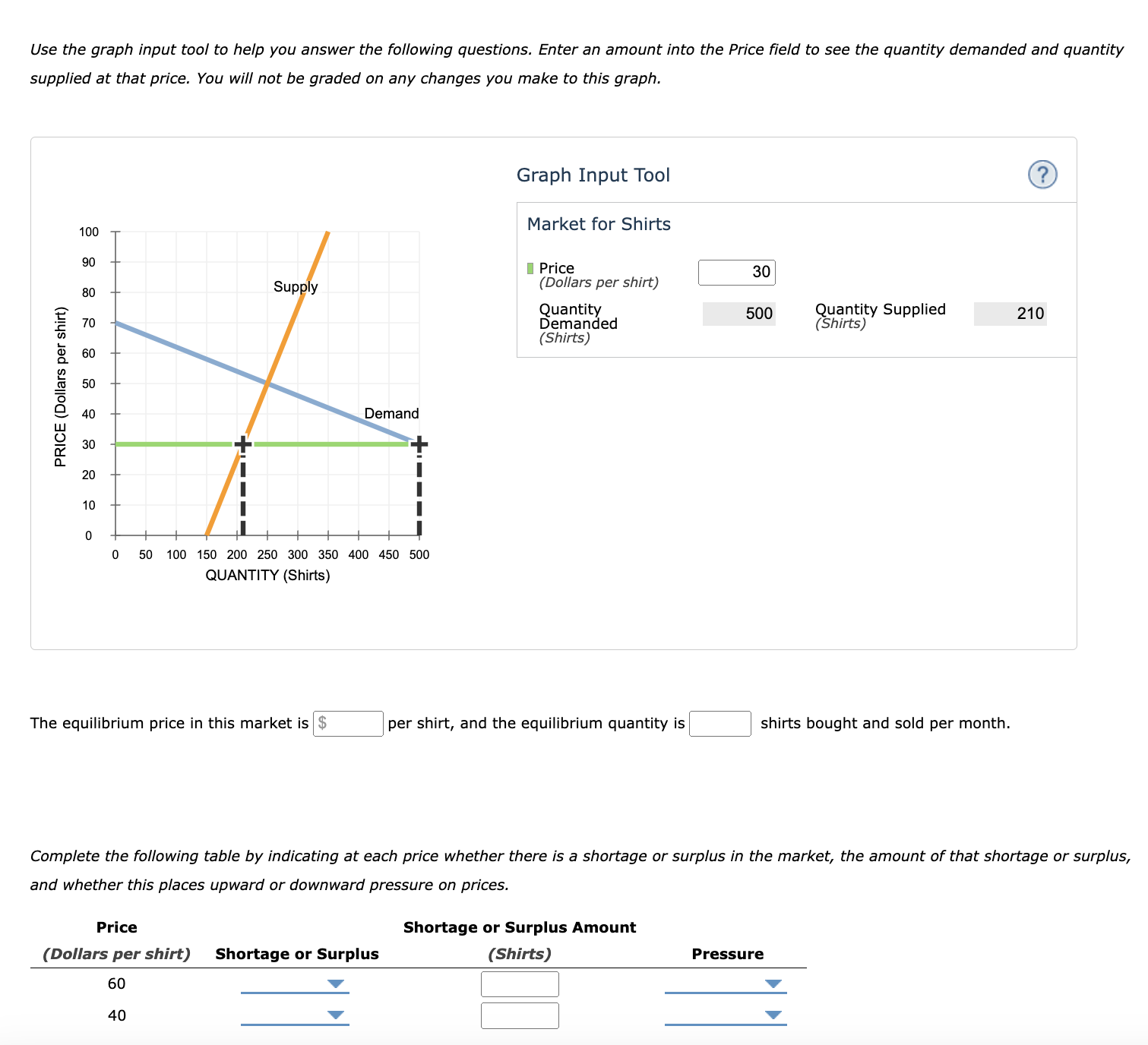1148x1045 pixels.
Task: Click the Shortage Amount box for price 60
Action: click(520, 983)
